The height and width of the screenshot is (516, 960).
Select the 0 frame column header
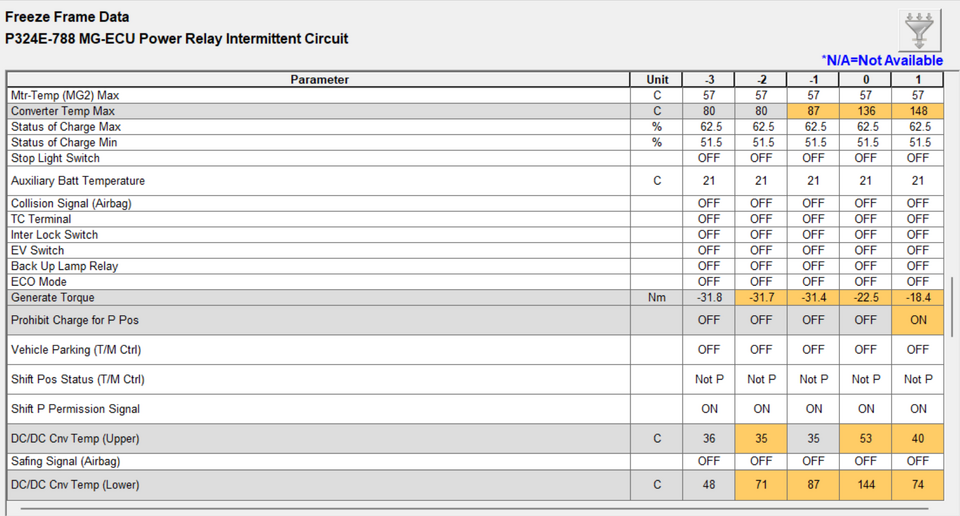pos(866,80)
